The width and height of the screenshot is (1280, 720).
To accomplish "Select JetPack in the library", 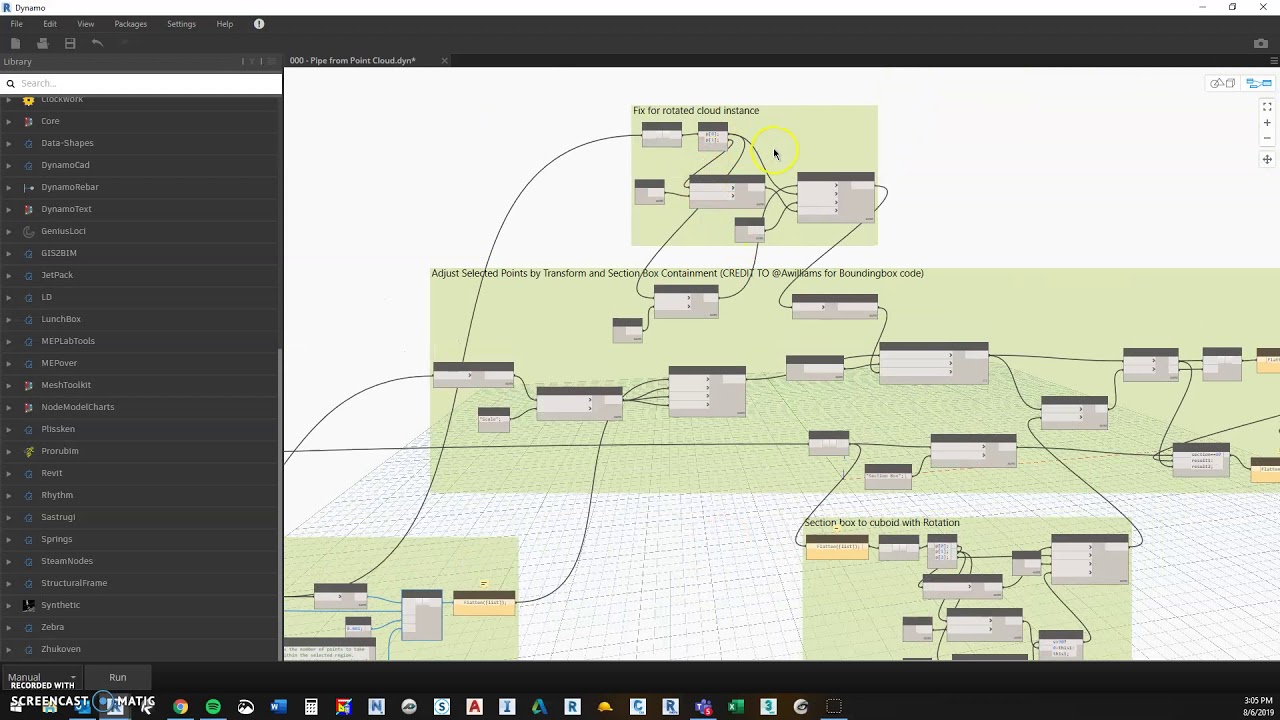I will click(57, 275).
